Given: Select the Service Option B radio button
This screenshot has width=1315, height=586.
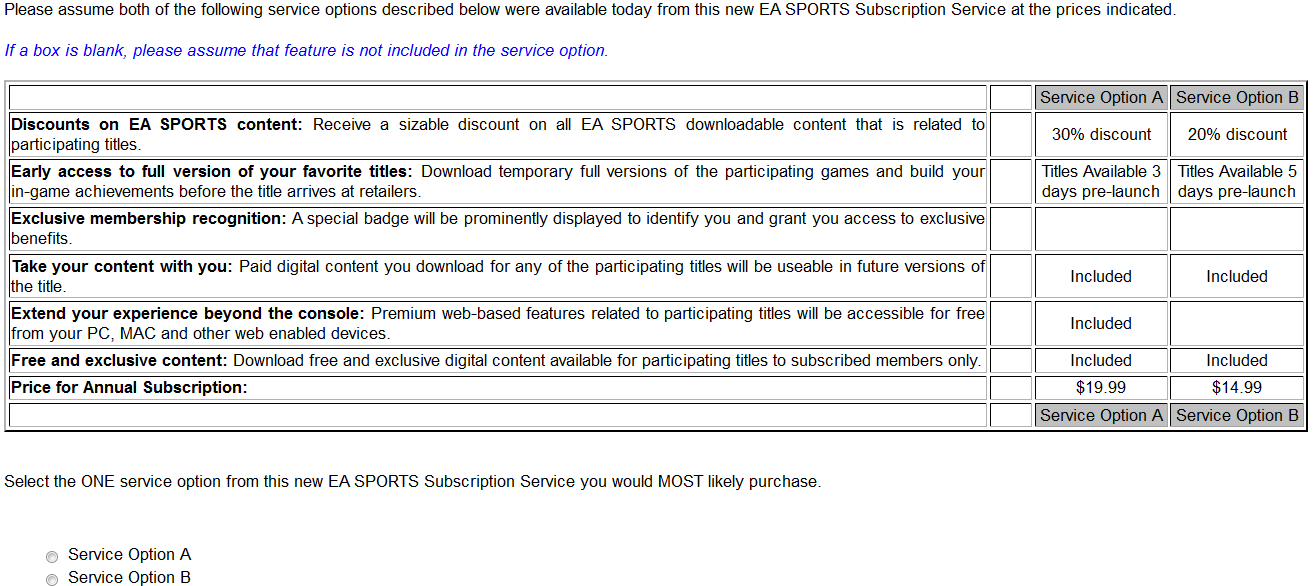Looking at the screenshot, I should pyautogui.click(x=51, y=579).
